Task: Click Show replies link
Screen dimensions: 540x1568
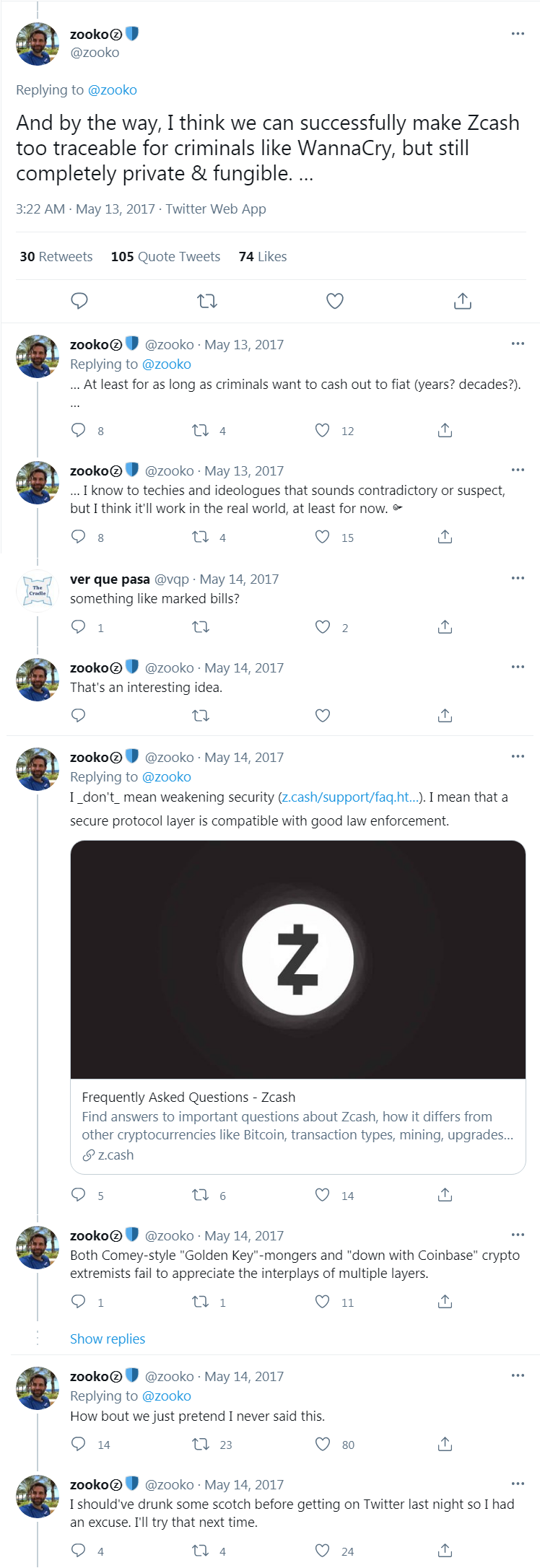Action: [x=108, y=1339]
